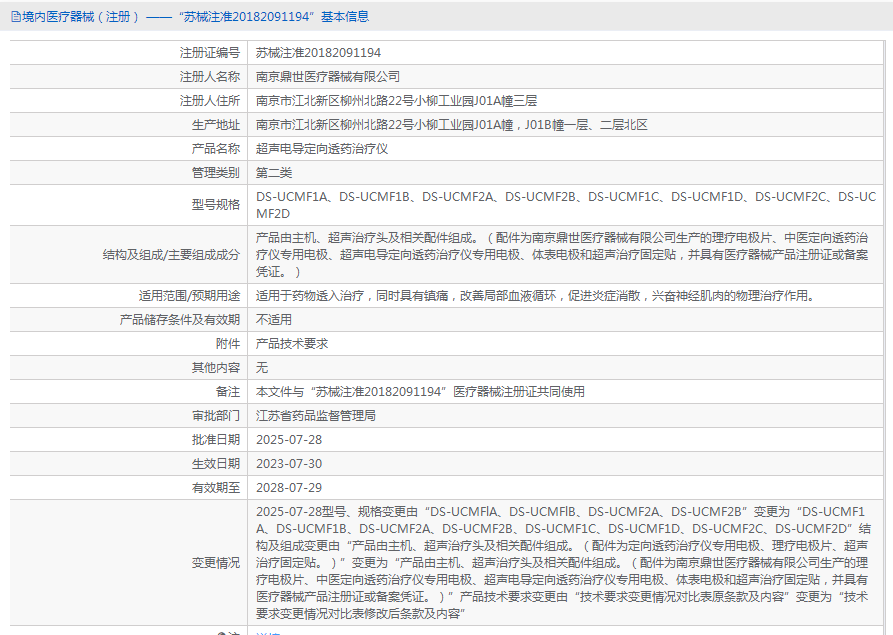Image resolution: width=893 pixels, height=635 pixels.
Task: Click the structure description in 结构及组成 row
Action: click(x=562, y=255)
